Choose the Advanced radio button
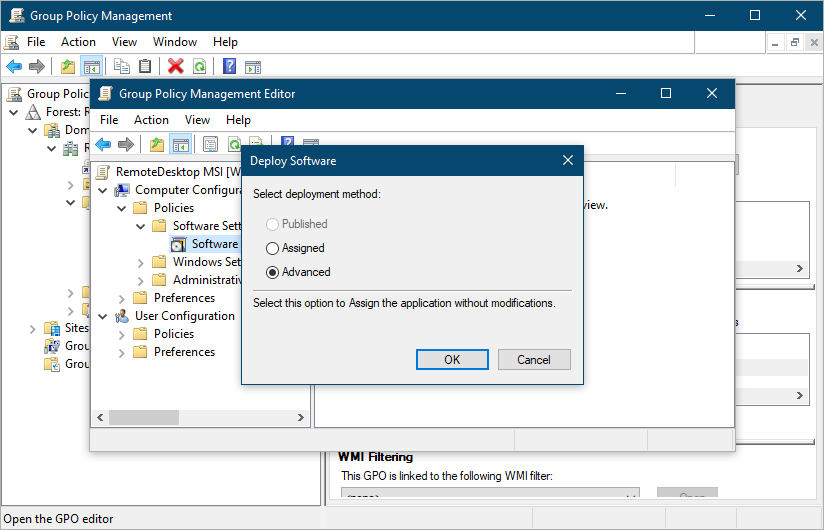Viewport: 824px width, 530px height. pos(272,272)
